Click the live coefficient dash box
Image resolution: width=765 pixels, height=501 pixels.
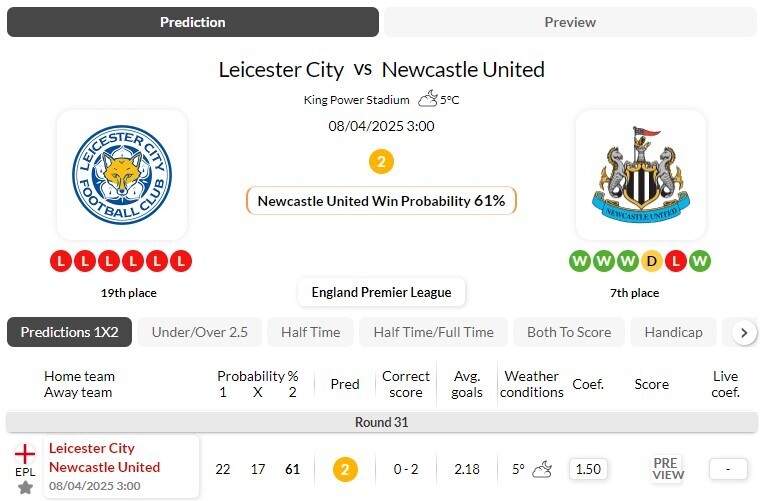tap(728, 468)
